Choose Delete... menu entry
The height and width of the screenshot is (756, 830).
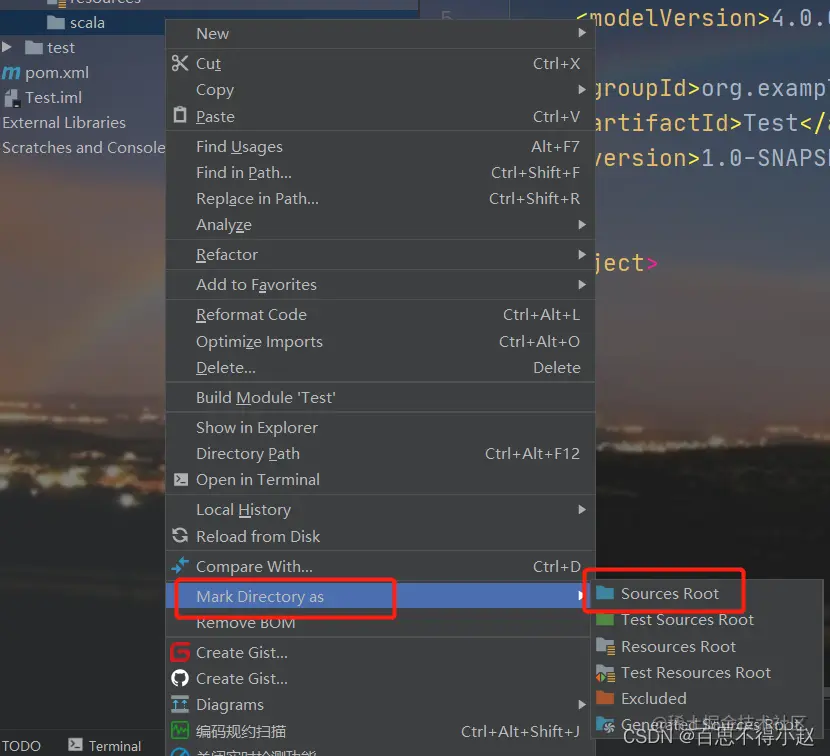[x=380, y=367]
